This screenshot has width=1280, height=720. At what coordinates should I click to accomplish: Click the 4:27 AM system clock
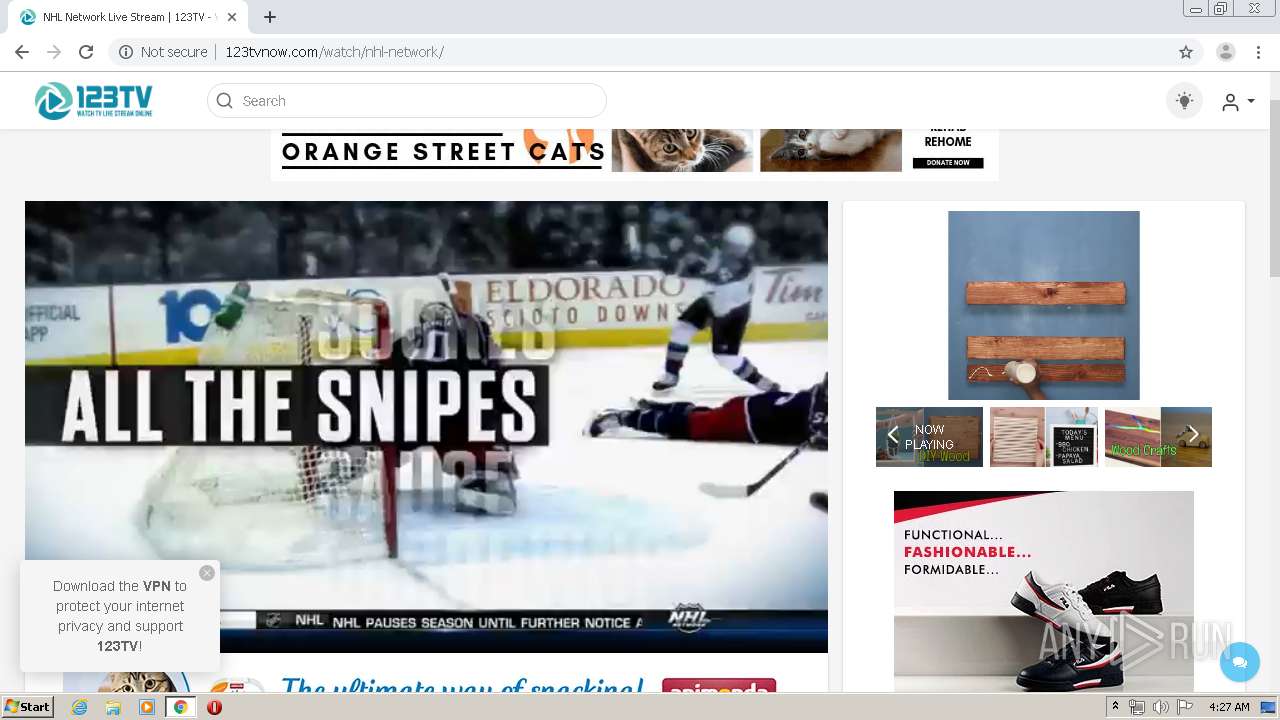point(1229,707)
